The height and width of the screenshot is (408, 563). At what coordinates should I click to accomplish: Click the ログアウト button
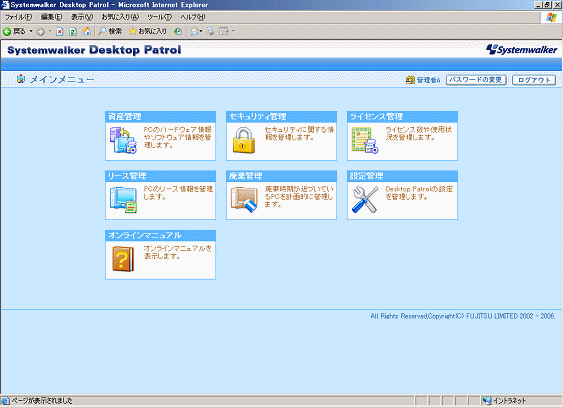(534, 80)
